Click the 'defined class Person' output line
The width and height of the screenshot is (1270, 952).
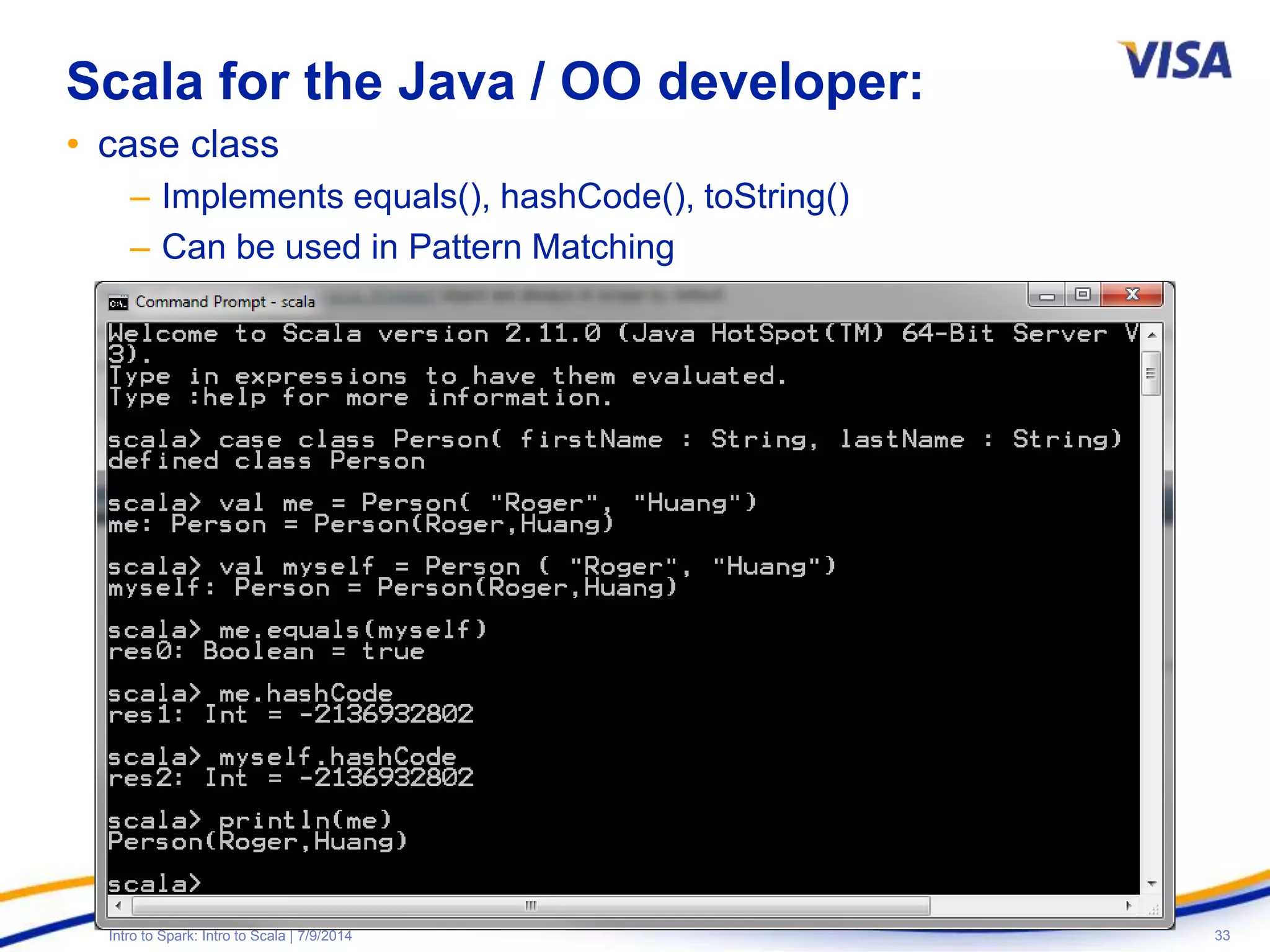(x=267, y=461)
